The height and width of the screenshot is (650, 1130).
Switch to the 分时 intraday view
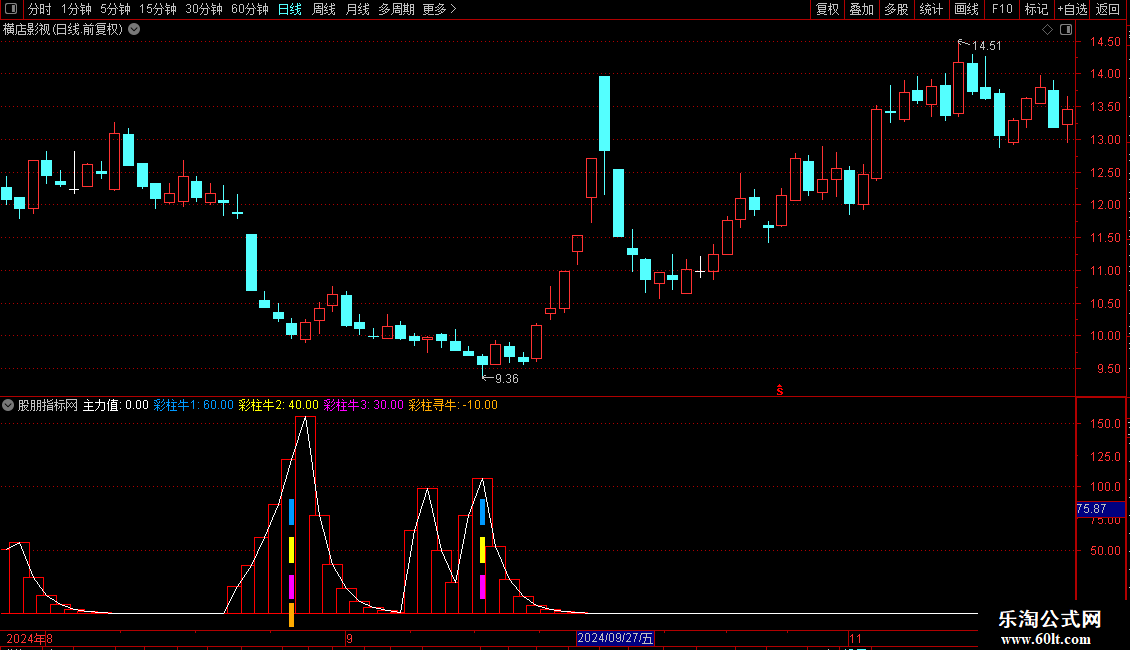(x=40, y=9)
